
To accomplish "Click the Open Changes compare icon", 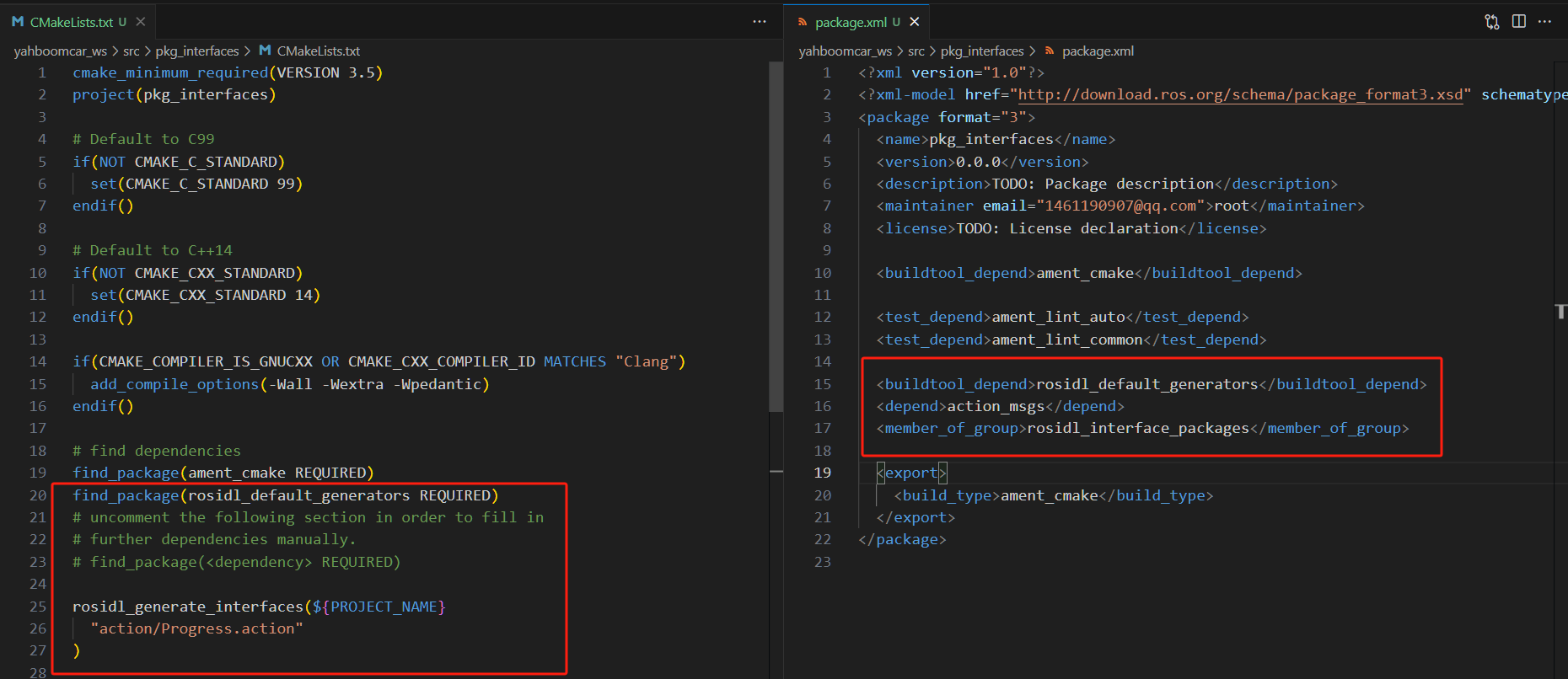I will pos(1492,22).
